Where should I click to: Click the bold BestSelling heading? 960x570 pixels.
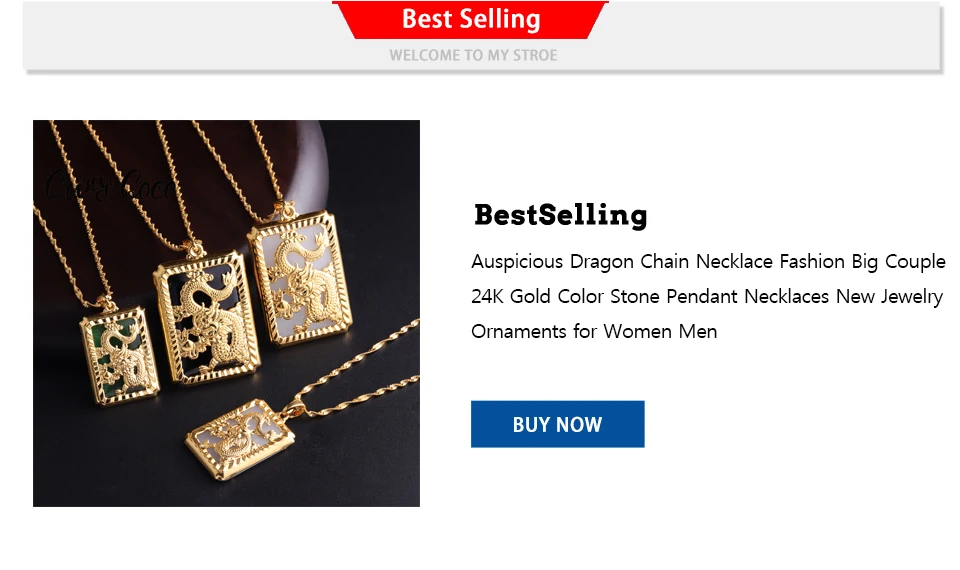[560, 215]
